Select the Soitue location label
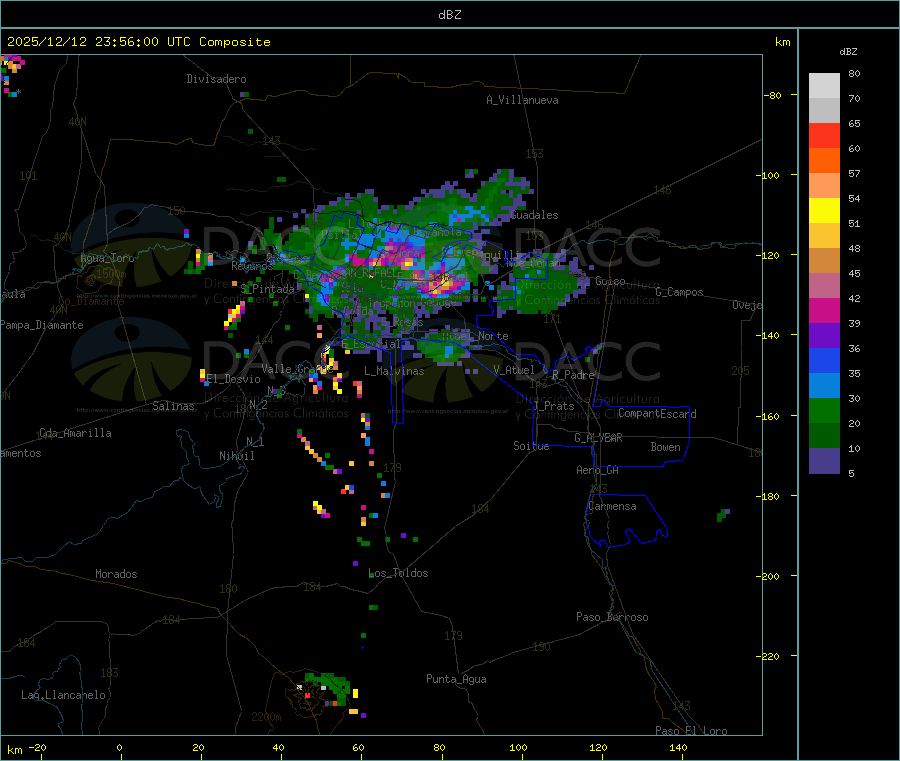Image resolution: width=900 pixels, height=761 pixels. pyautogui.click(x=532, y=446)
